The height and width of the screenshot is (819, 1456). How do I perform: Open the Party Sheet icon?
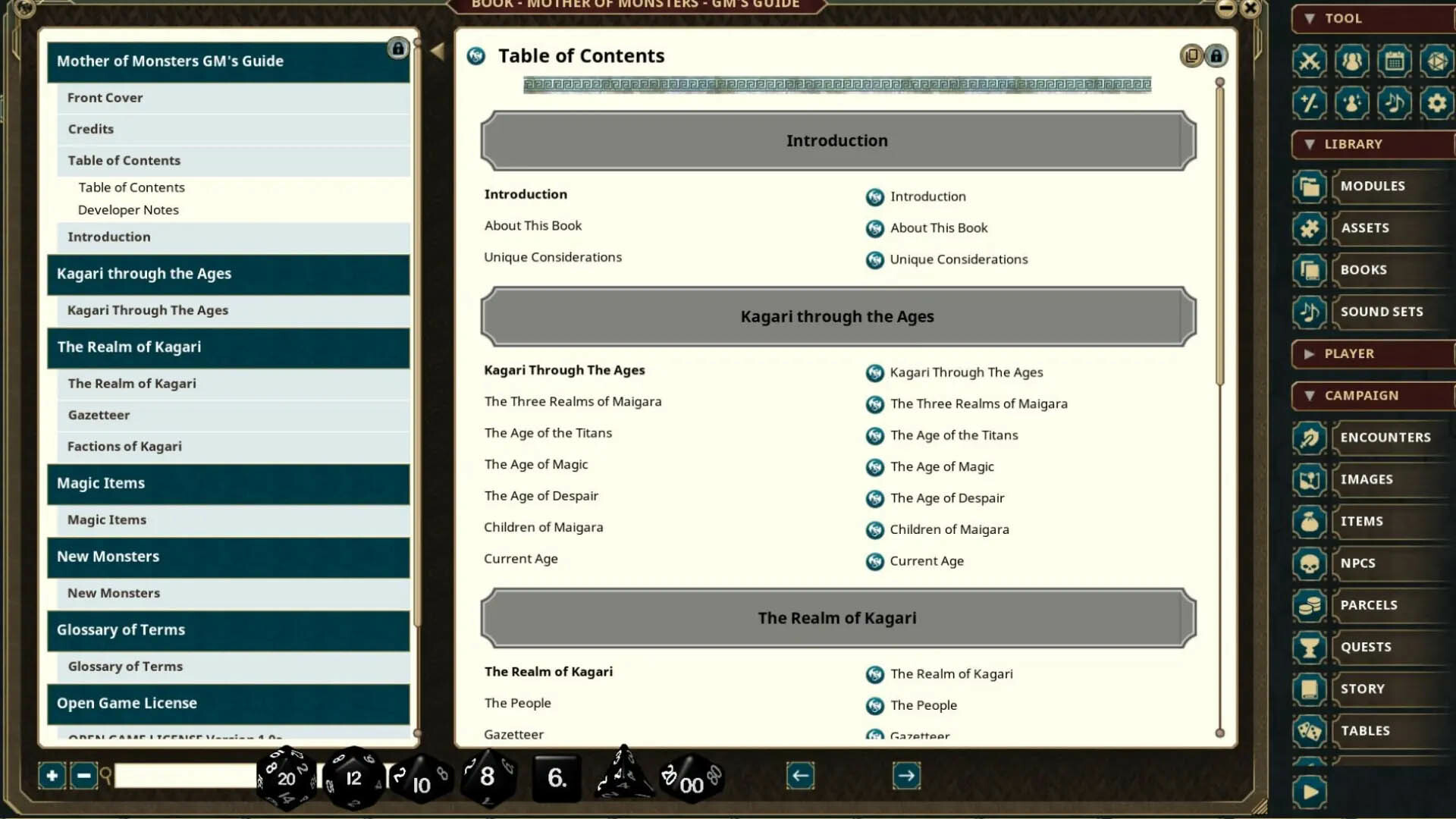click(1352, 61)
